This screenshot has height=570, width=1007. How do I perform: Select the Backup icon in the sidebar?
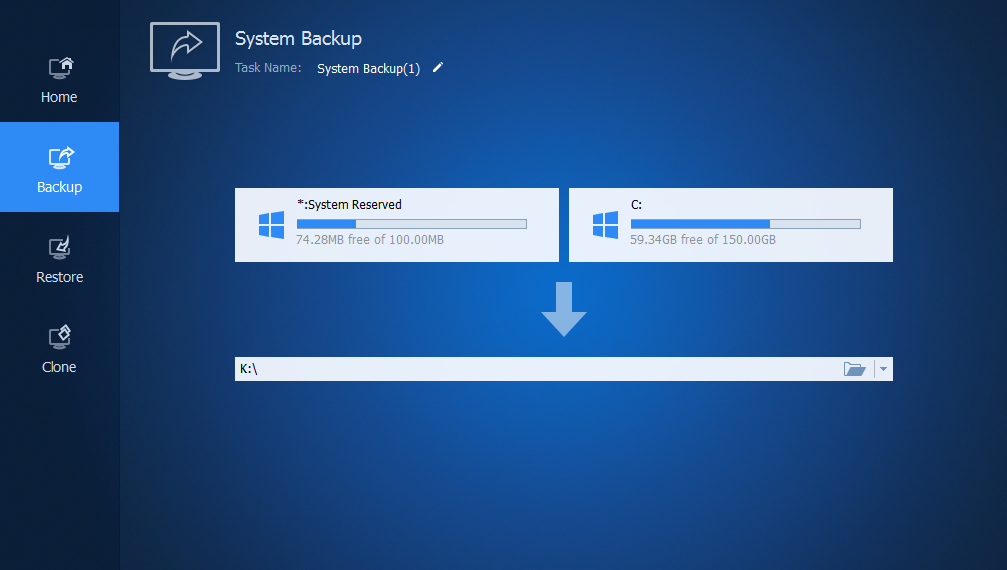click(x=60, y=158)
